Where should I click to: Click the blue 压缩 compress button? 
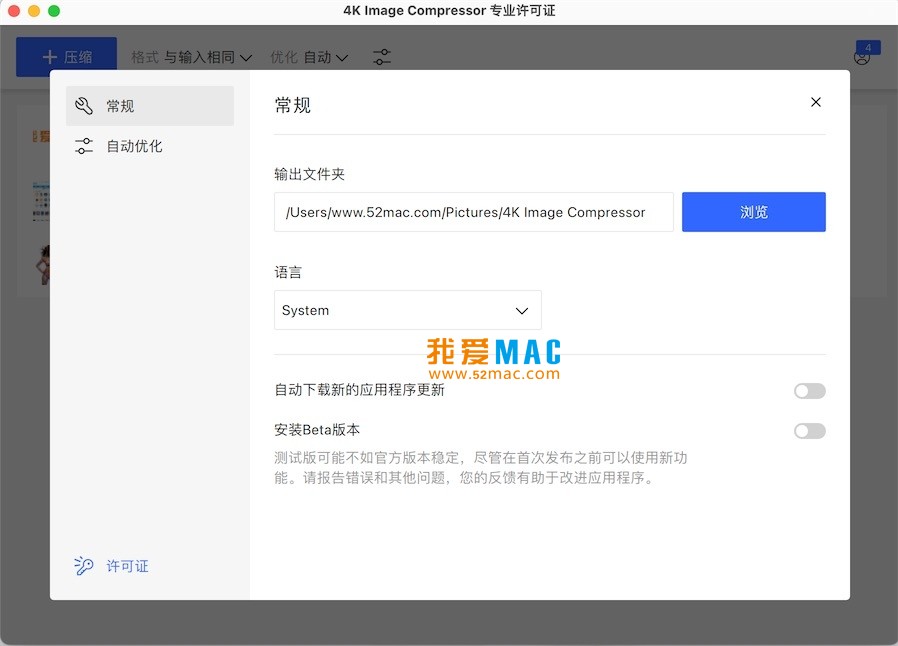point(66,56)
